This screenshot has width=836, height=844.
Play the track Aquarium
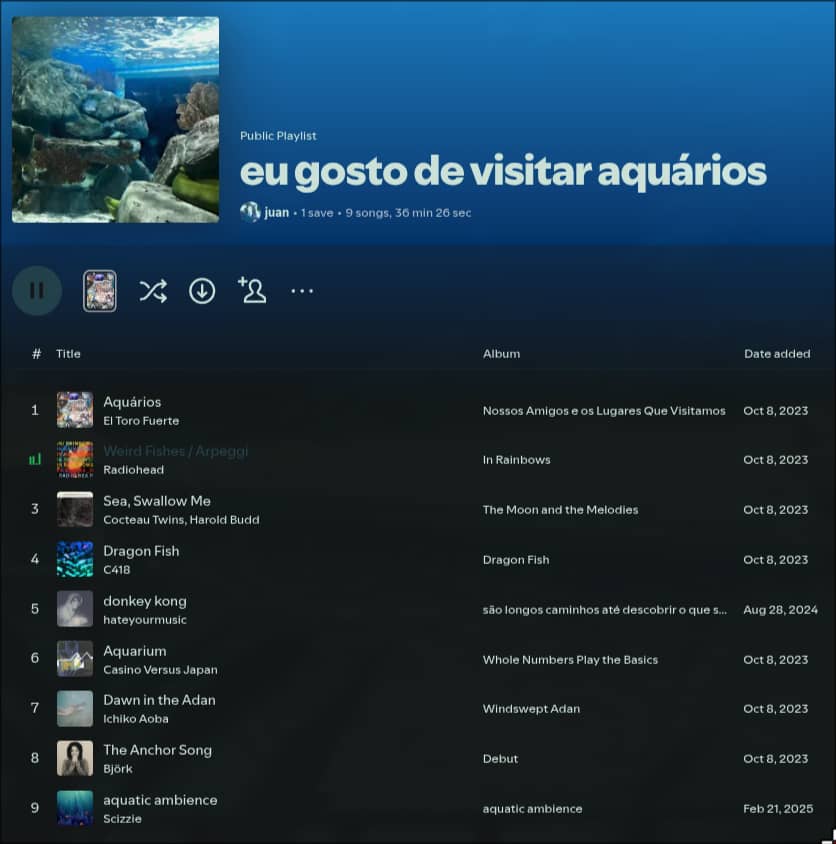[135, 651]
